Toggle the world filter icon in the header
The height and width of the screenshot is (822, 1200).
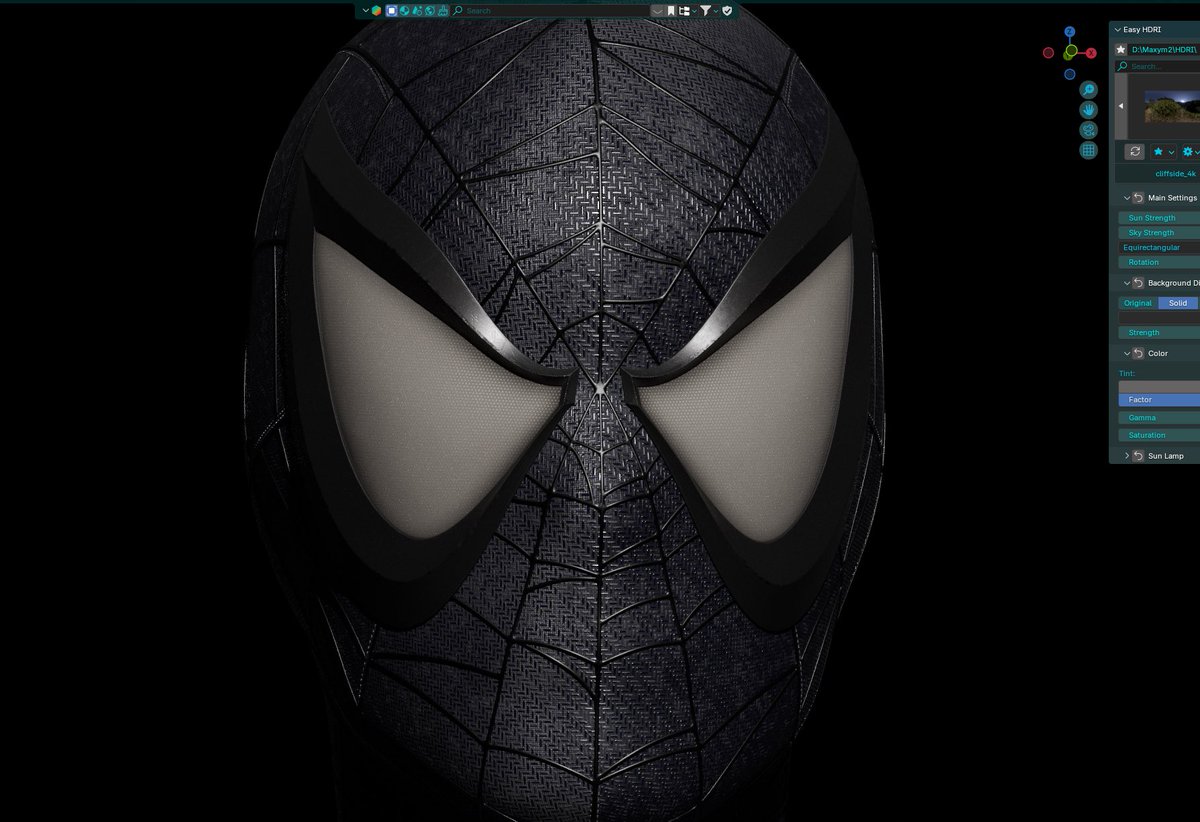click(429, 10)
